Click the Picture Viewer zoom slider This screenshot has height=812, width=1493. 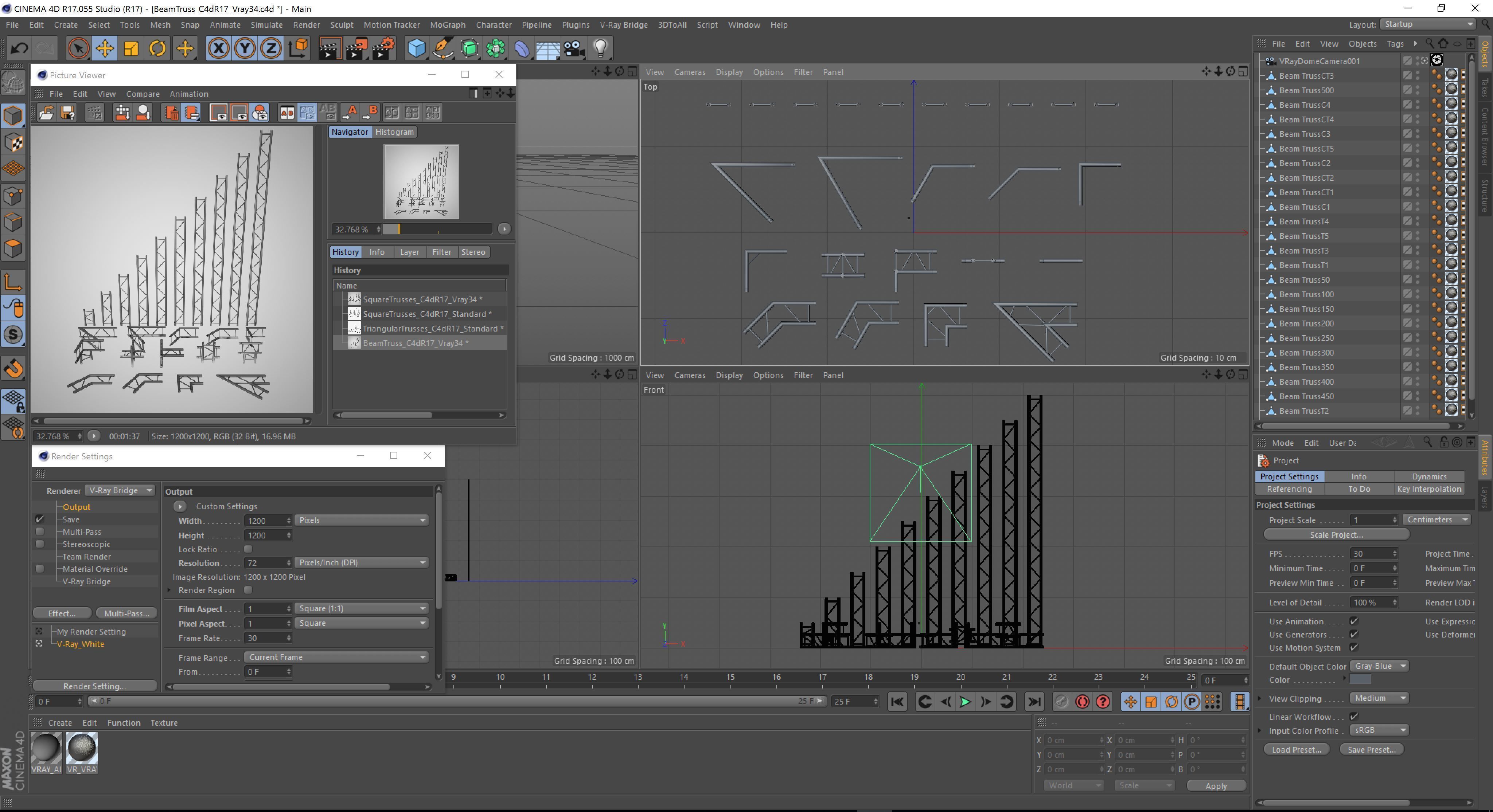click(x=437, y=230)
